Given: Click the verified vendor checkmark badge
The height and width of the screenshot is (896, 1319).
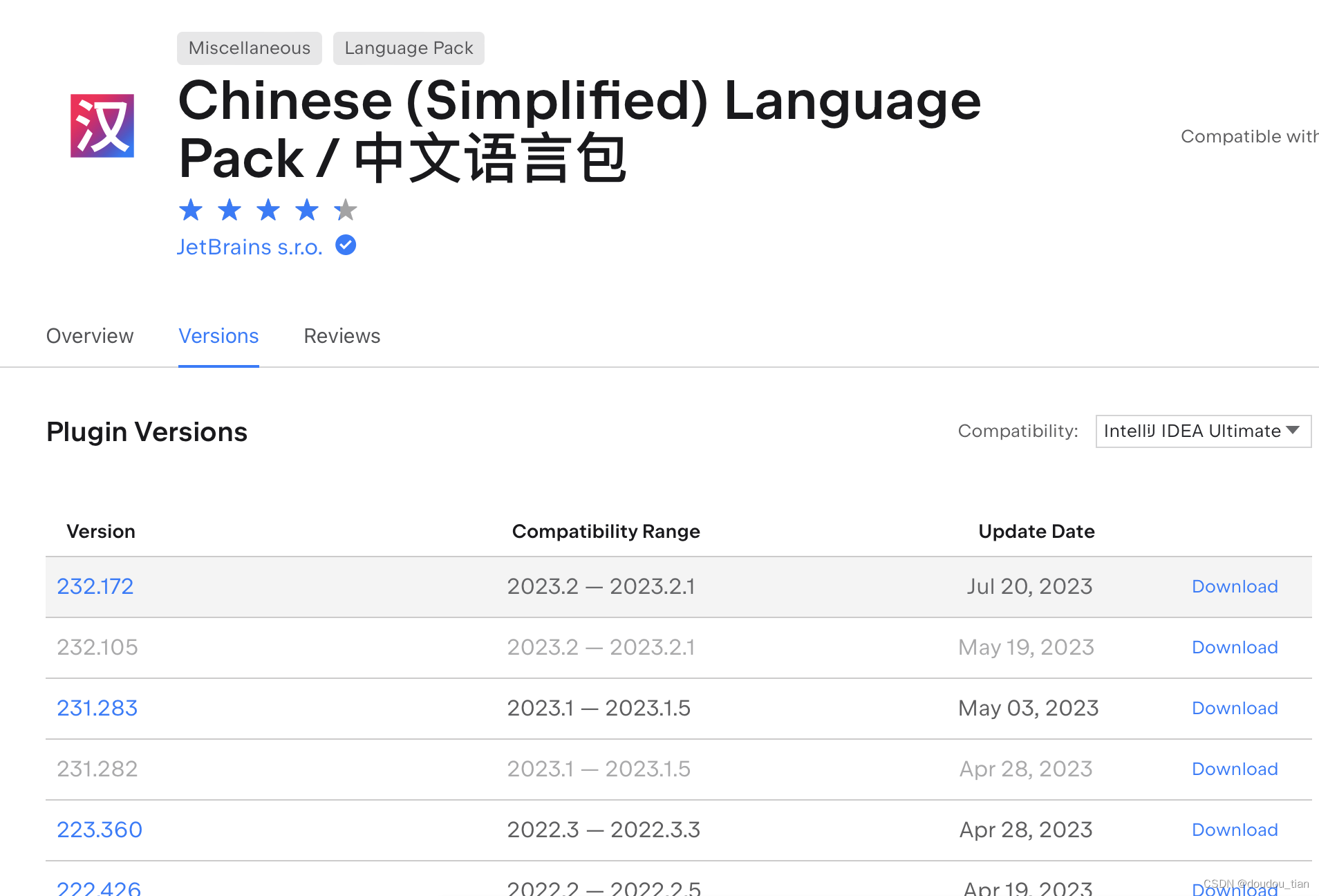Looking at the screenshot, I should pos(346,245).
